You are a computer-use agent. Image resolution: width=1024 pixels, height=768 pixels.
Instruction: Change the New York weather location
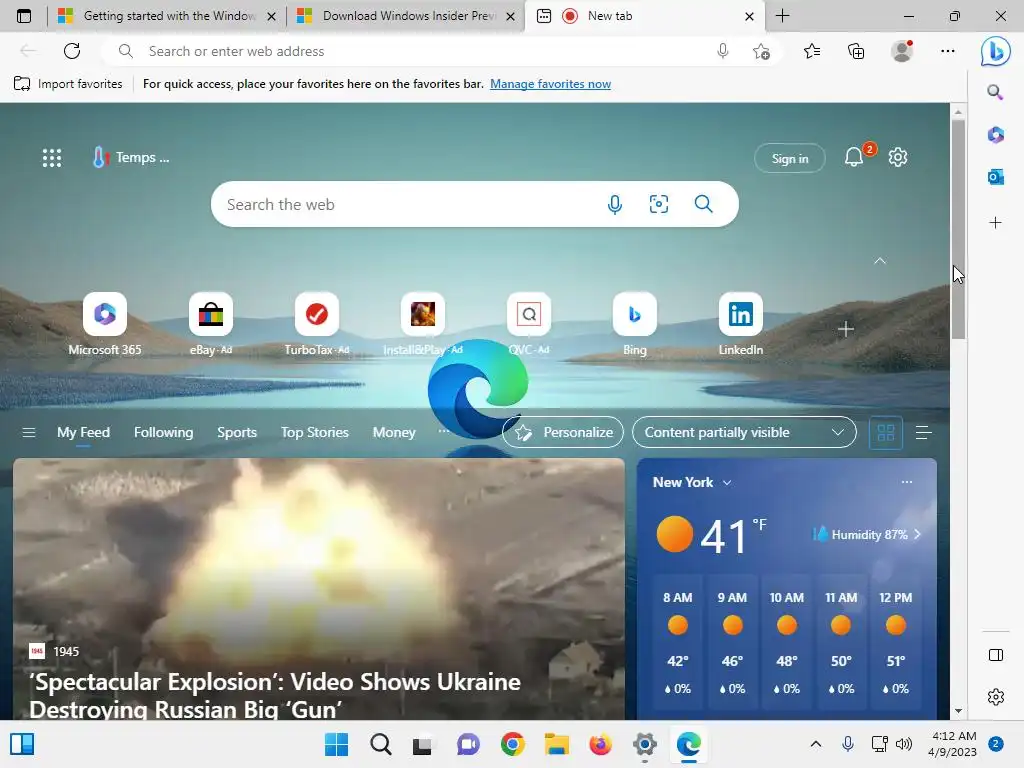(x=692, y=482)
